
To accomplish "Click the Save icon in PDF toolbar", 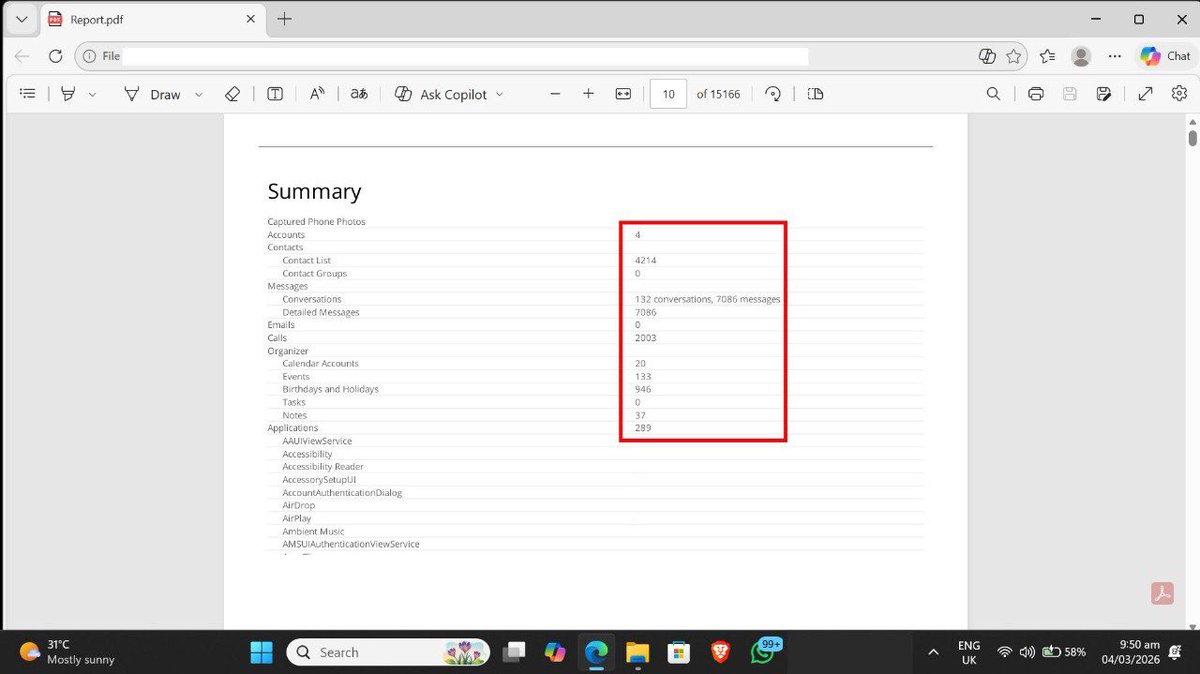I will pyautogui.click(x=1070, y=94).
